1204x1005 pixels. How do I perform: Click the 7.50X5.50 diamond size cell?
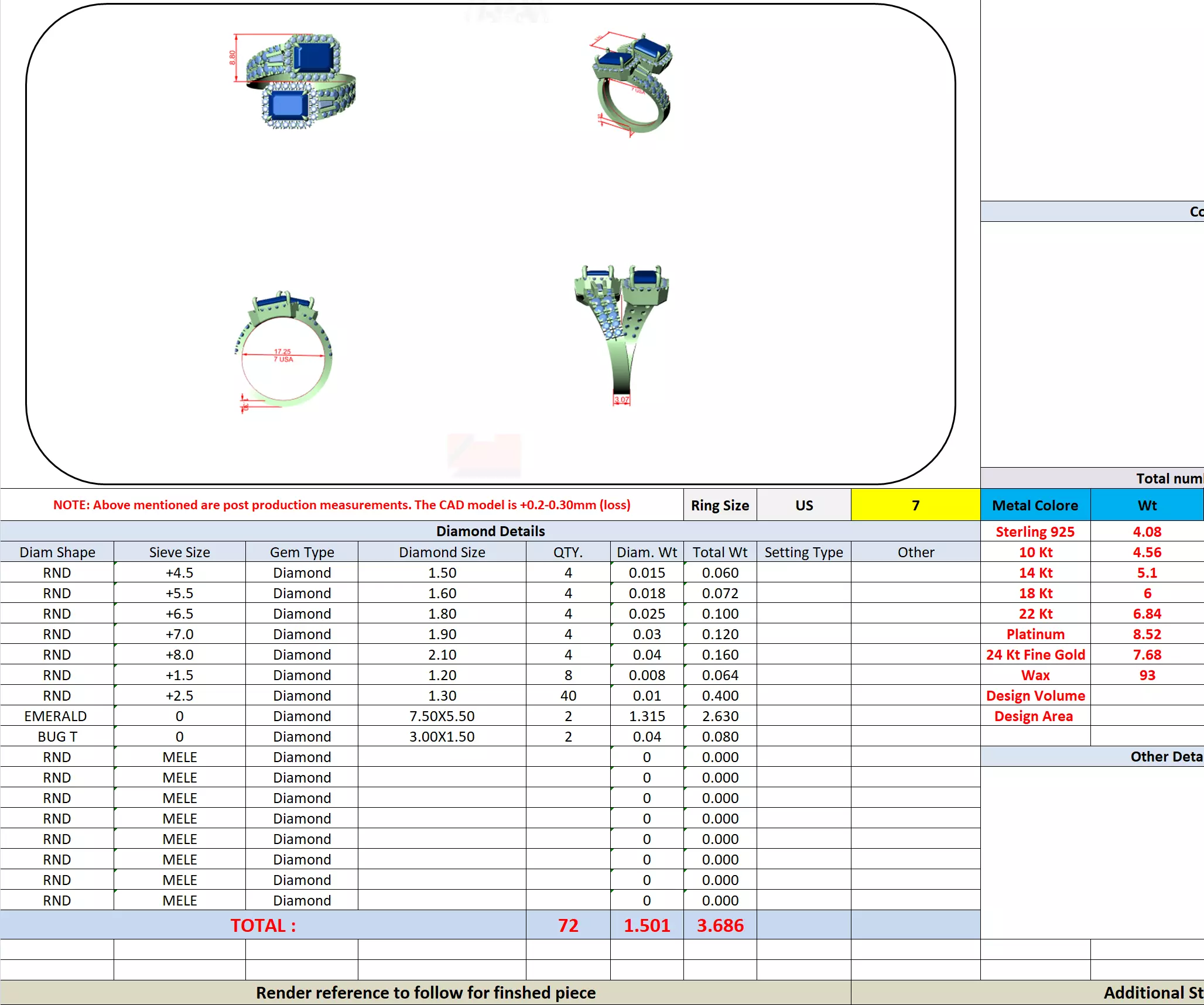pos(442,716)
